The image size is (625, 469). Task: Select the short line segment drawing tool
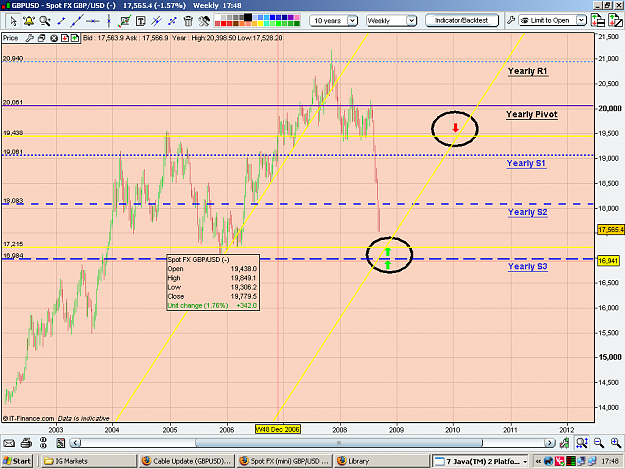pyautogui.click(x=61, y=21)
